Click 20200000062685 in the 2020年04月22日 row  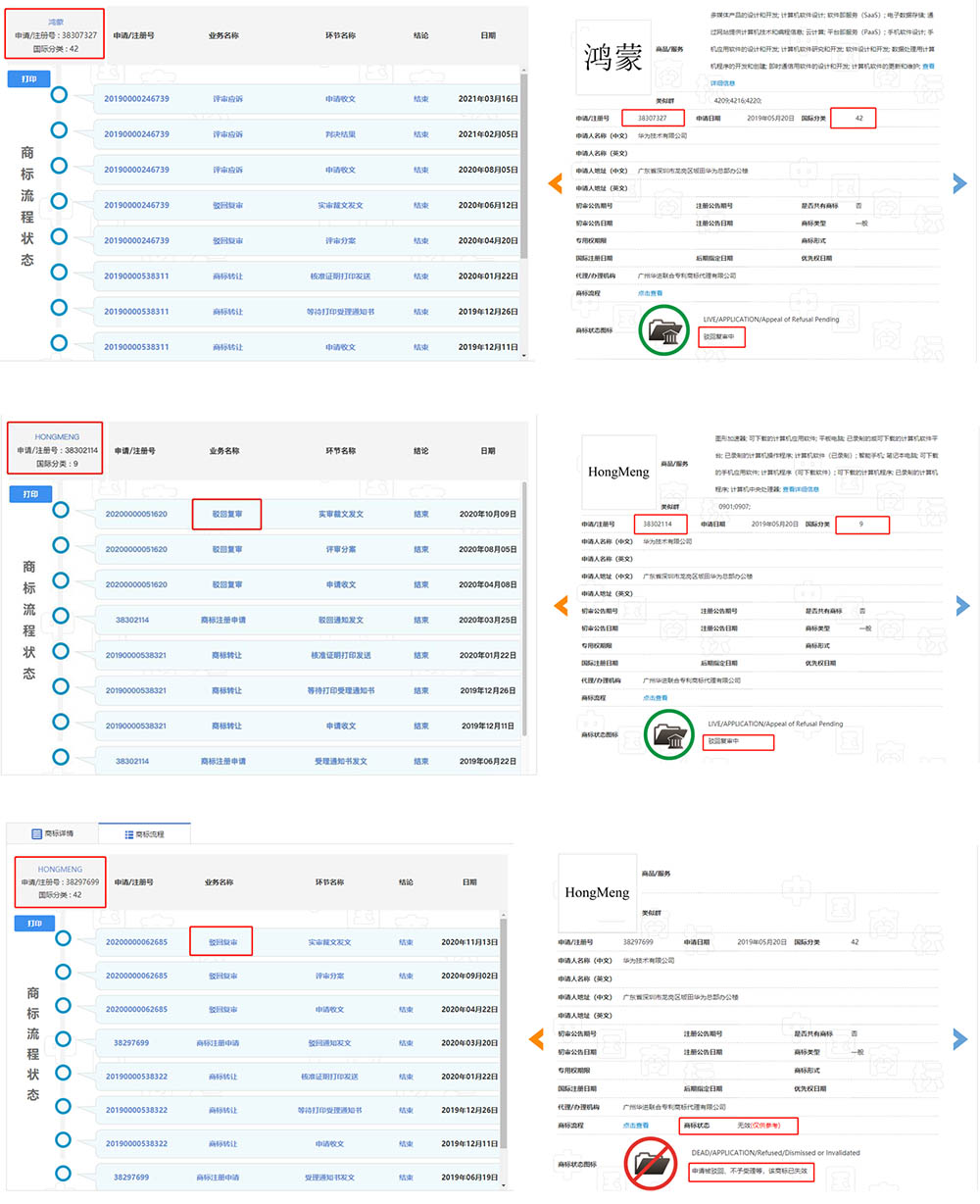[137, 1009]
